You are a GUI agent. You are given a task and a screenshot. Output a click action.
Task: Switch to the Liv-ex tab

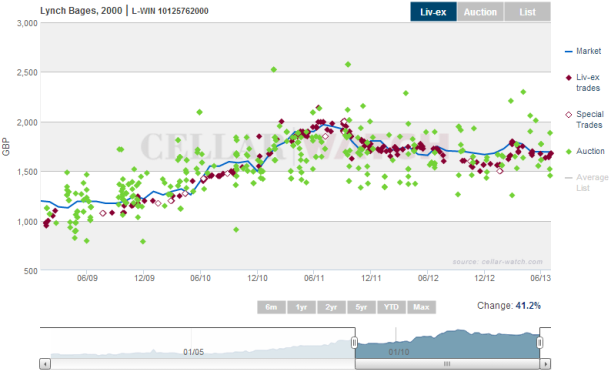pyautogui.click(x=433, y=12)
